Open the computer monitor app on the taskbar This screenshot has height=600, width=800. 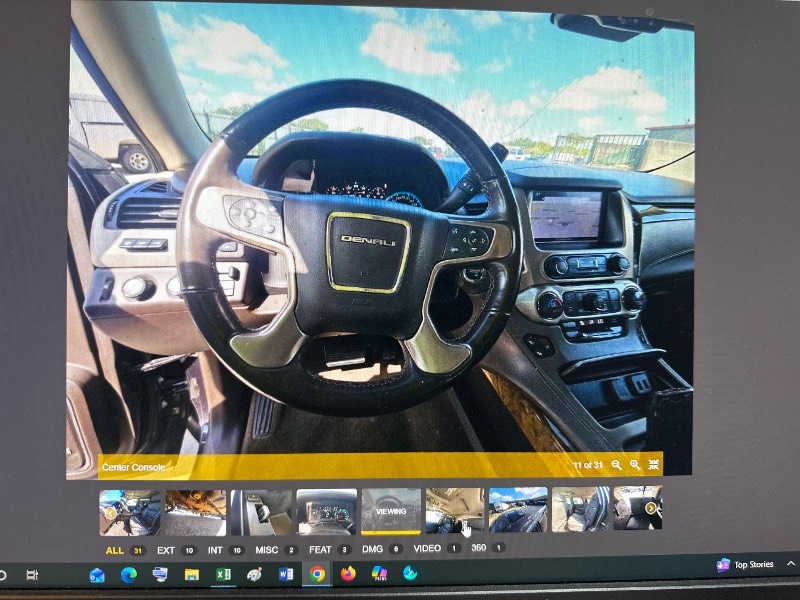tap(160, 574)
